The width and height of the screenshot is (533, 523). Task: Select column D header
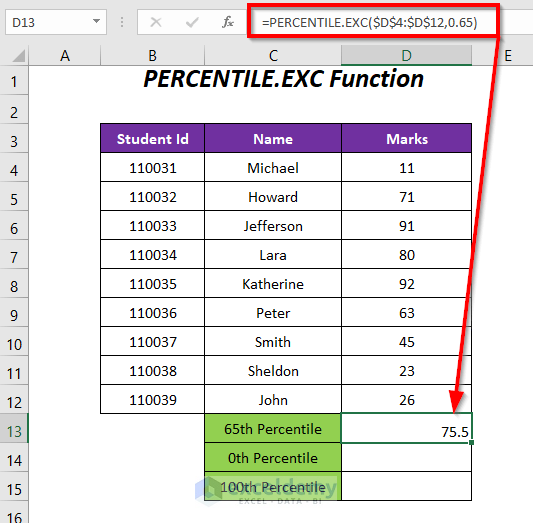407,56
